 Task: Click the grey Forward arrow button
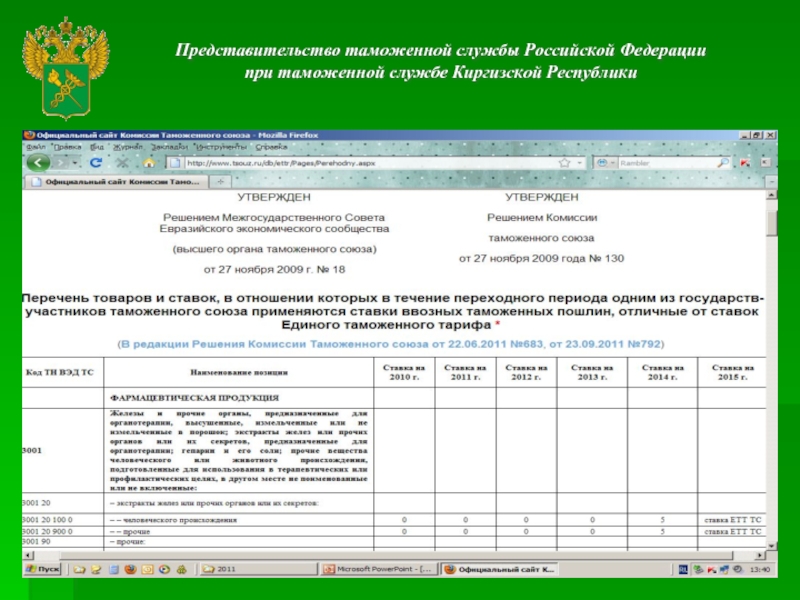(x=60, y=163)
